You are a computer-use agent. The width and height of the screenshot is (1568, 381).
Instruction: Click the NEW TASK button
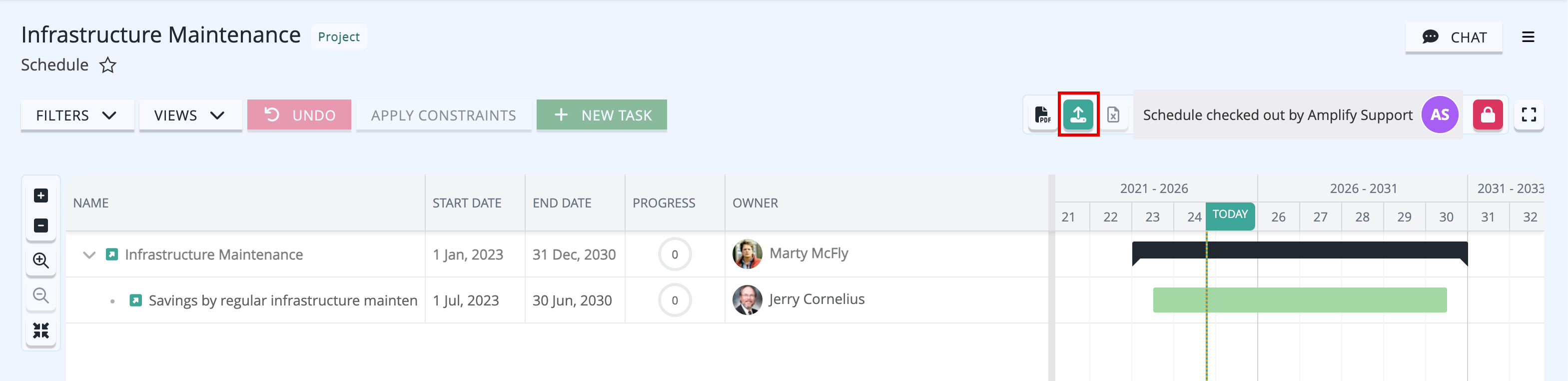click(x=602, y=115)
